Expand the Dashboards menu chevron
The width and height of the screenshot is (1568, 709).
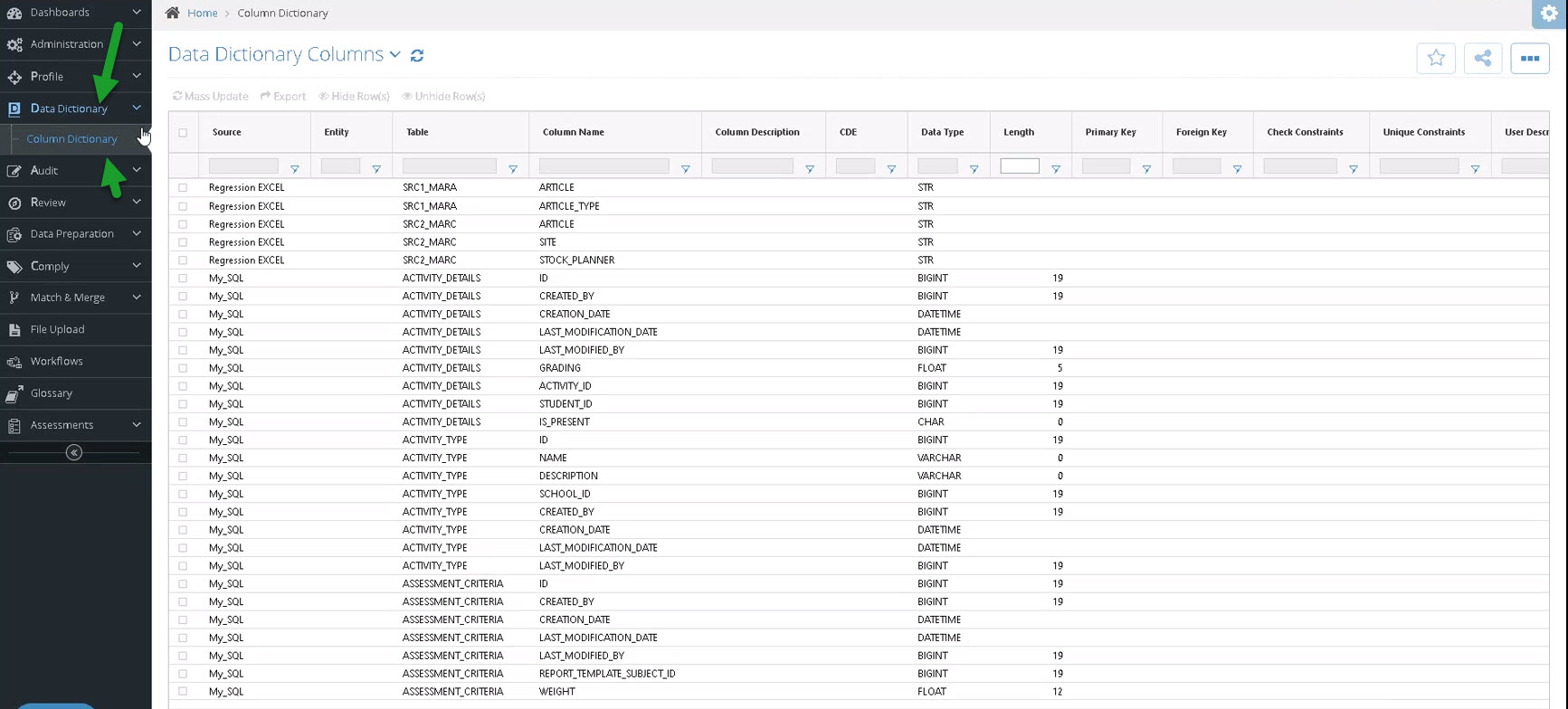[137, 12]
